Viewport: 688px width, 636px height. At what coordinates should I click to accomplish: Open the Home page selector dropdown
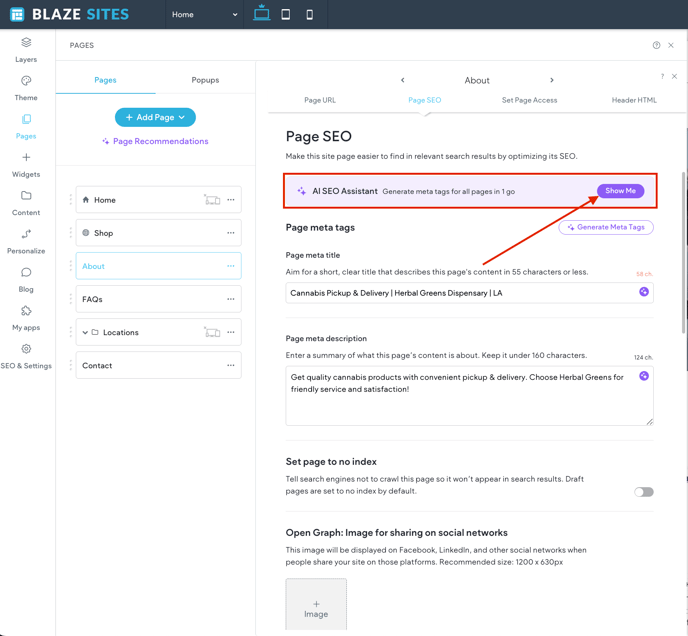(x=204, y=15)
